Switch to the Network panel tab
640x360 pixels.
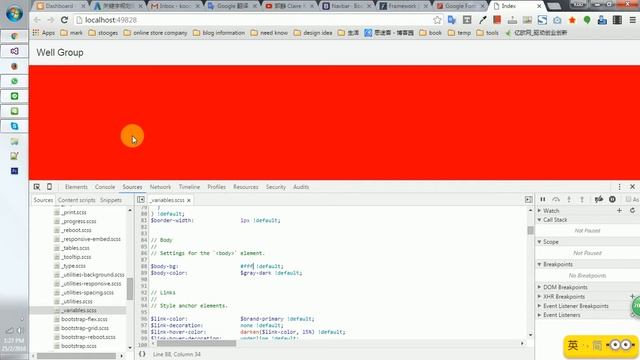point(160,187)
